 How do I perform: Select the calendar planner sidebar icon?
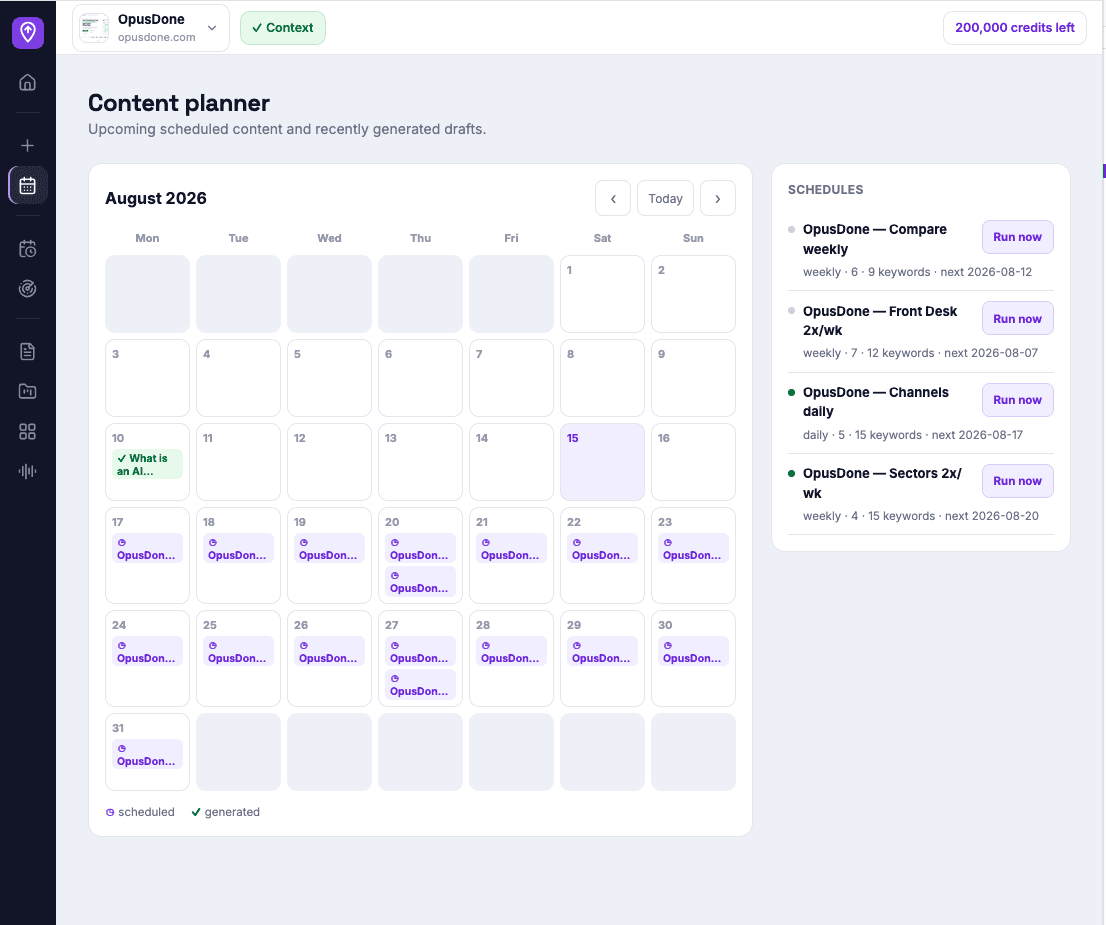click(x=28, y=186)
